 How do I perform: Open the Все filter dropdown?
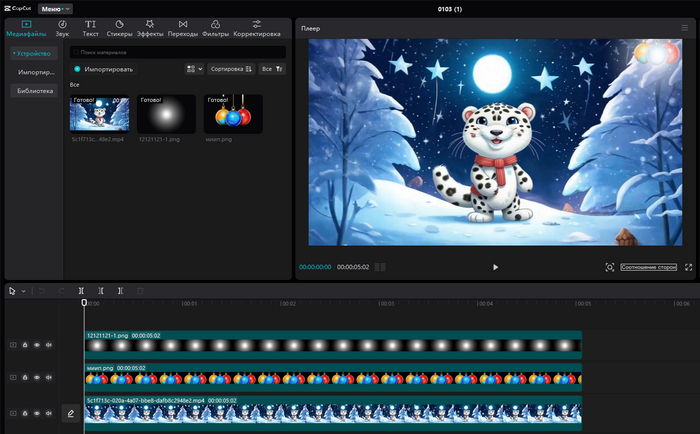272,69
